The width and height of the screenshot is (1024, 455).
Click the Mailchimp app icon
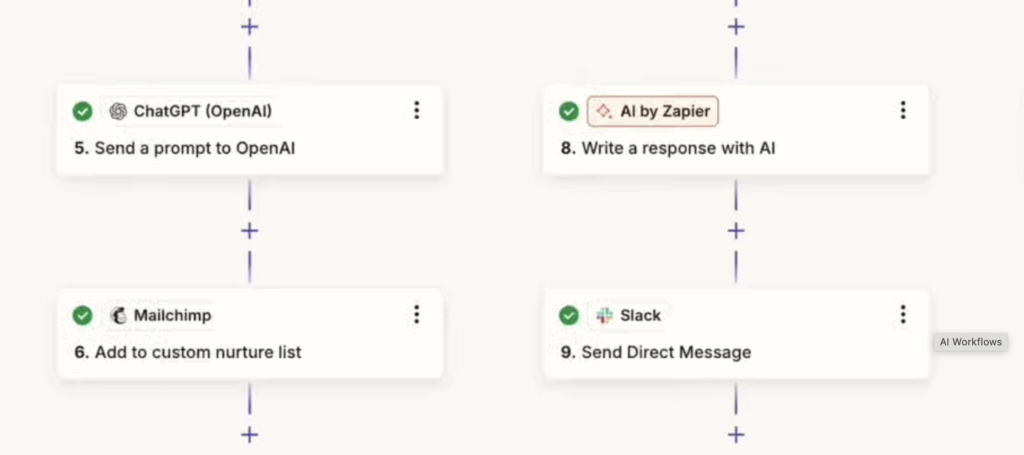tap(118, 315)
